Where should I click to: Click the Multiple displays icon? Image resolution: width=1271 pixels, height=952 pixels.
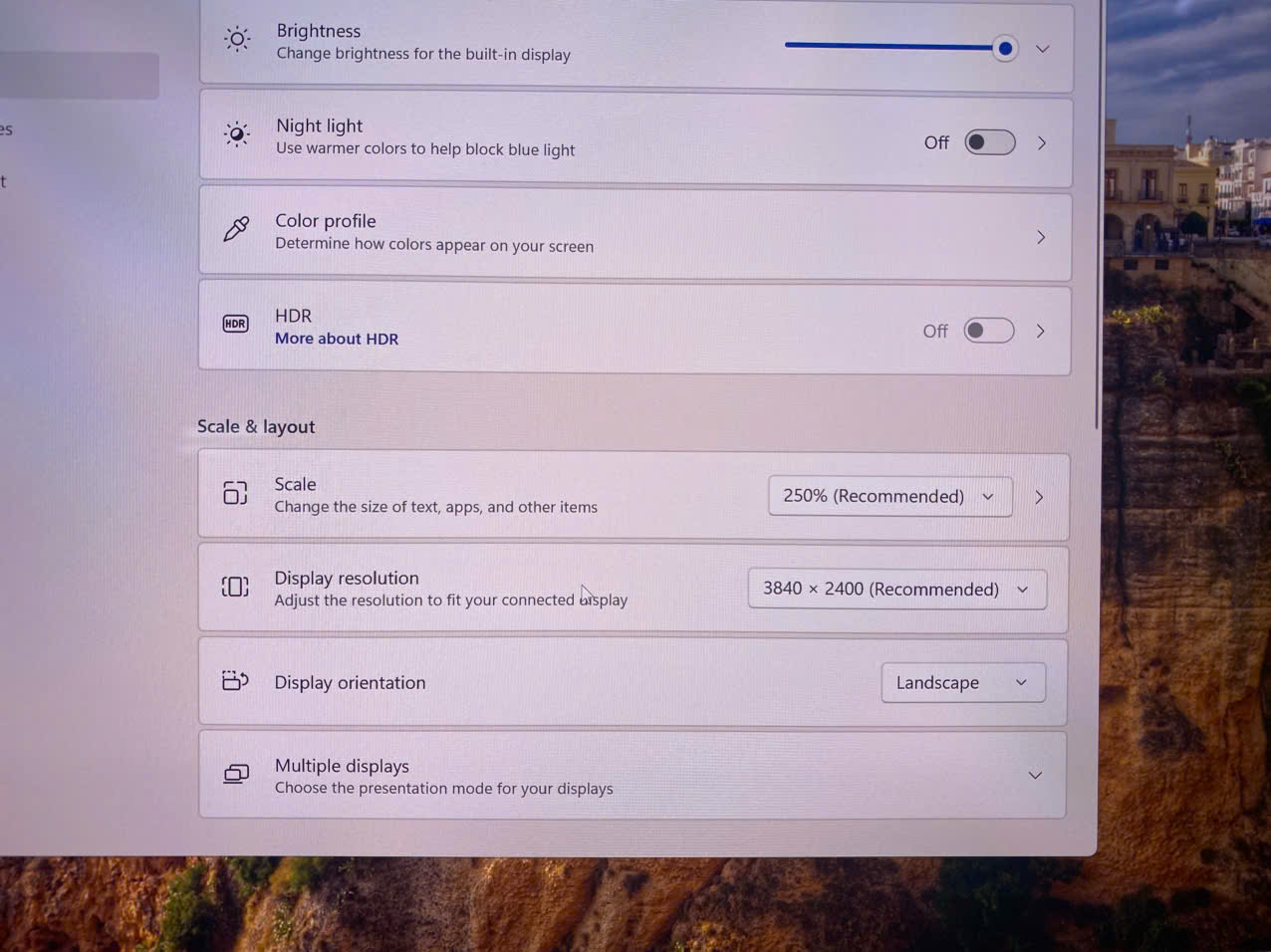236,774
